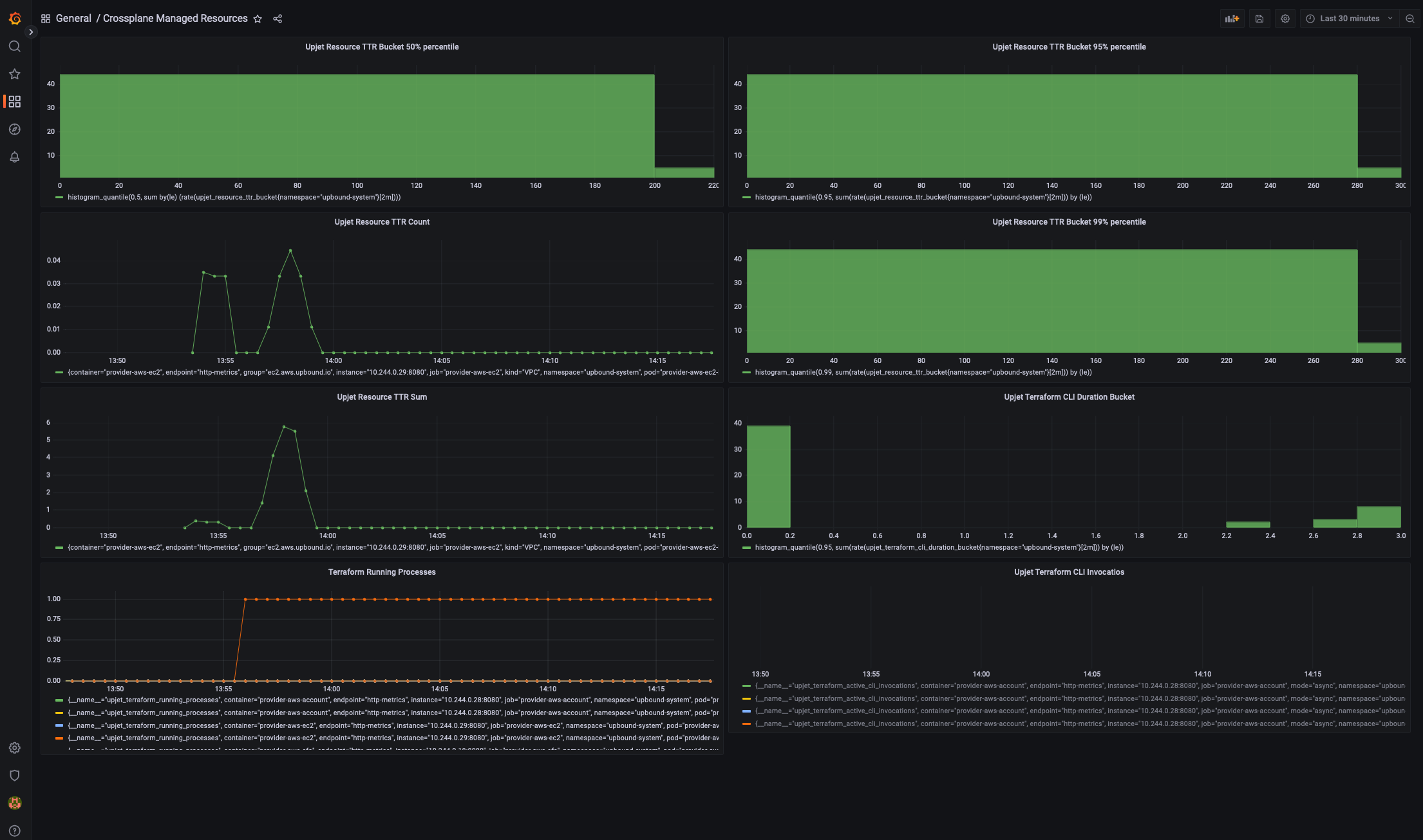Open Upjet Resource TTR Sum panel menu
The width and height of the screenshot is (1423, 840).
(x=382, y=397)
